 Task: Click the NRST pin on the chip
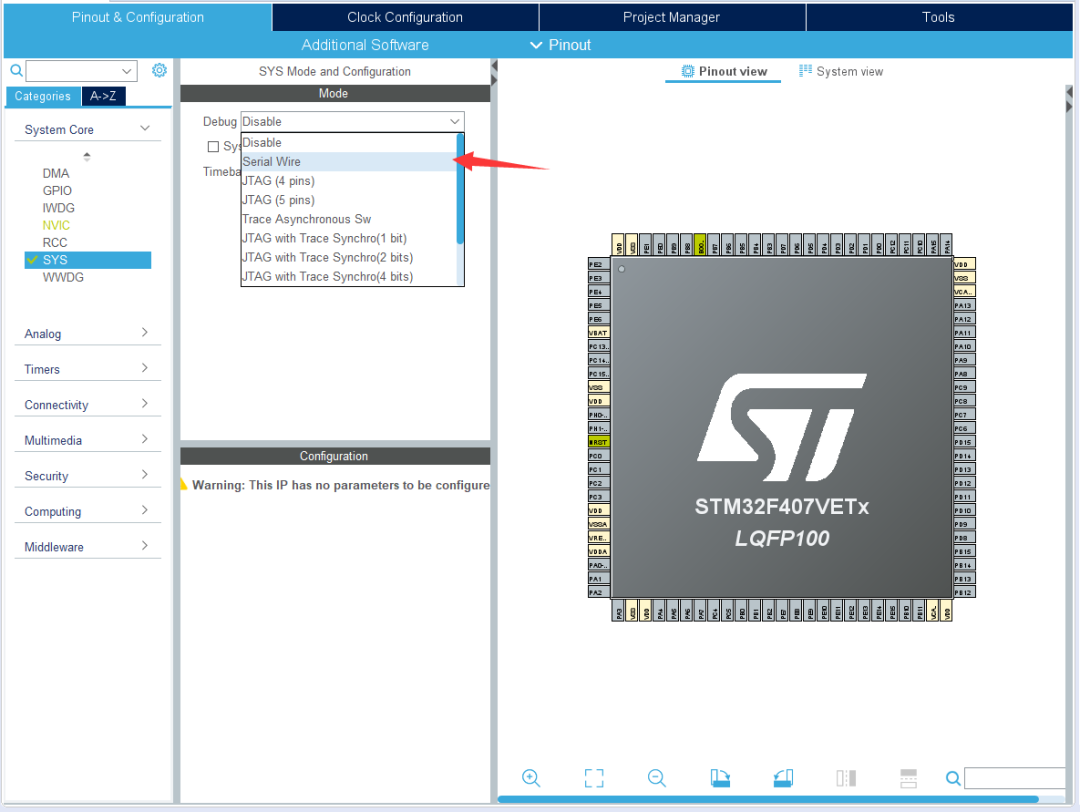point(599,442)
